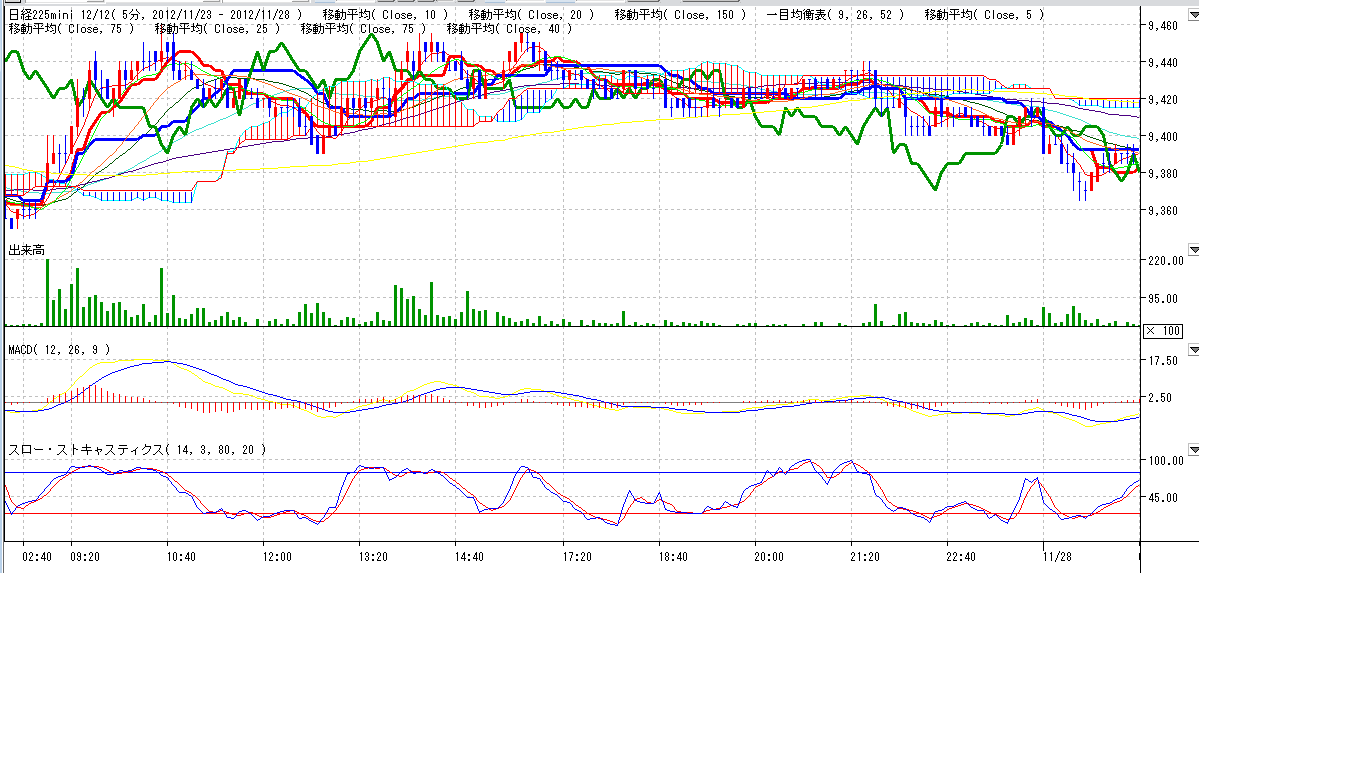Open the main price chart panel dropdown arrow
1366x768 pixels.
1193,15
